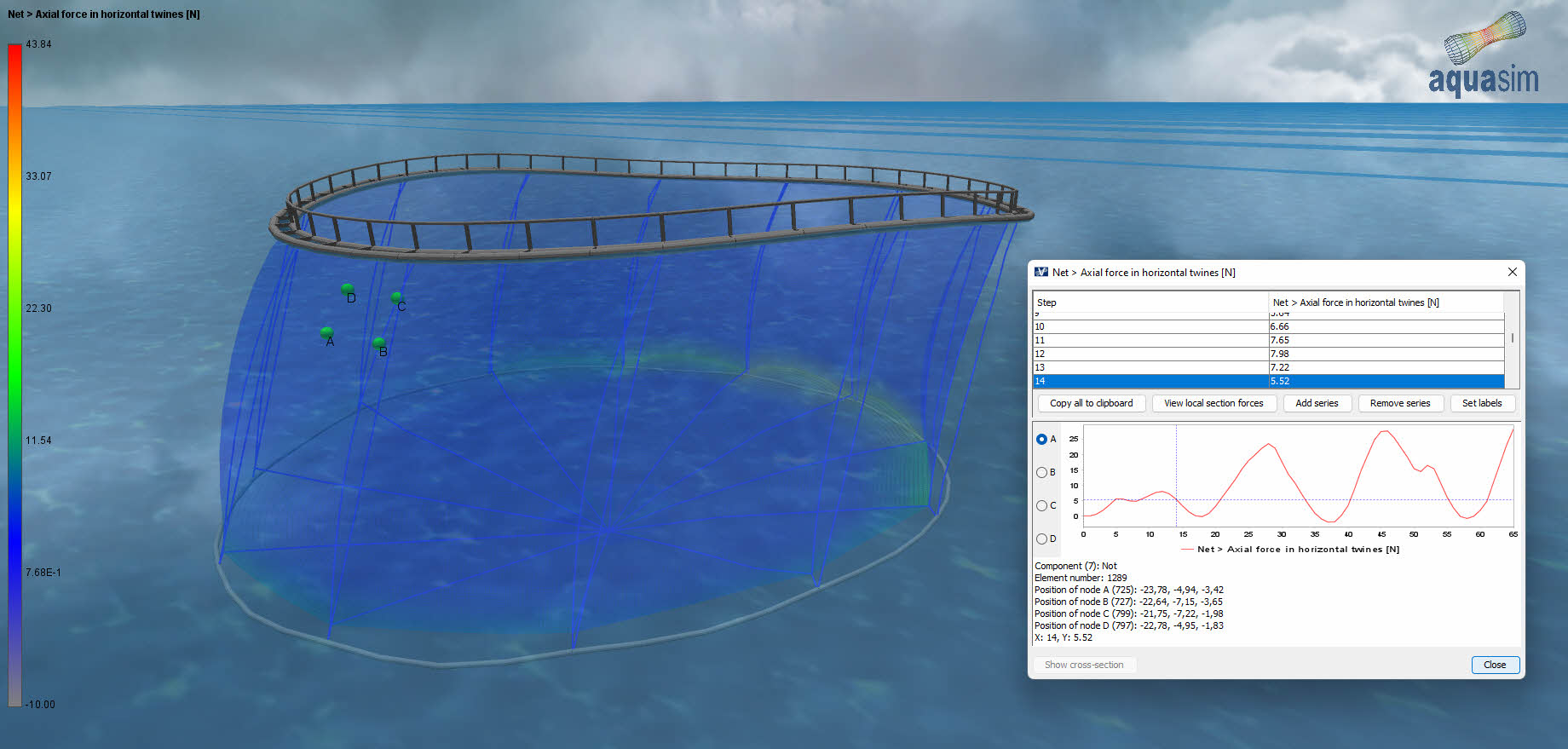Select radio button D in the plot
Screen dimensions: 1568x749
[1041, 539]
